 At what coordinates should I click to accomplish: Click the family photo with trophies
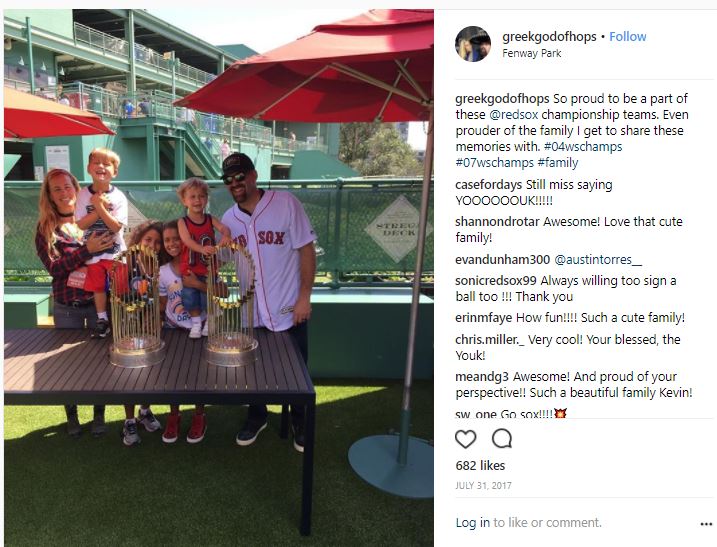pyautogui.click(x=219, y=278)
